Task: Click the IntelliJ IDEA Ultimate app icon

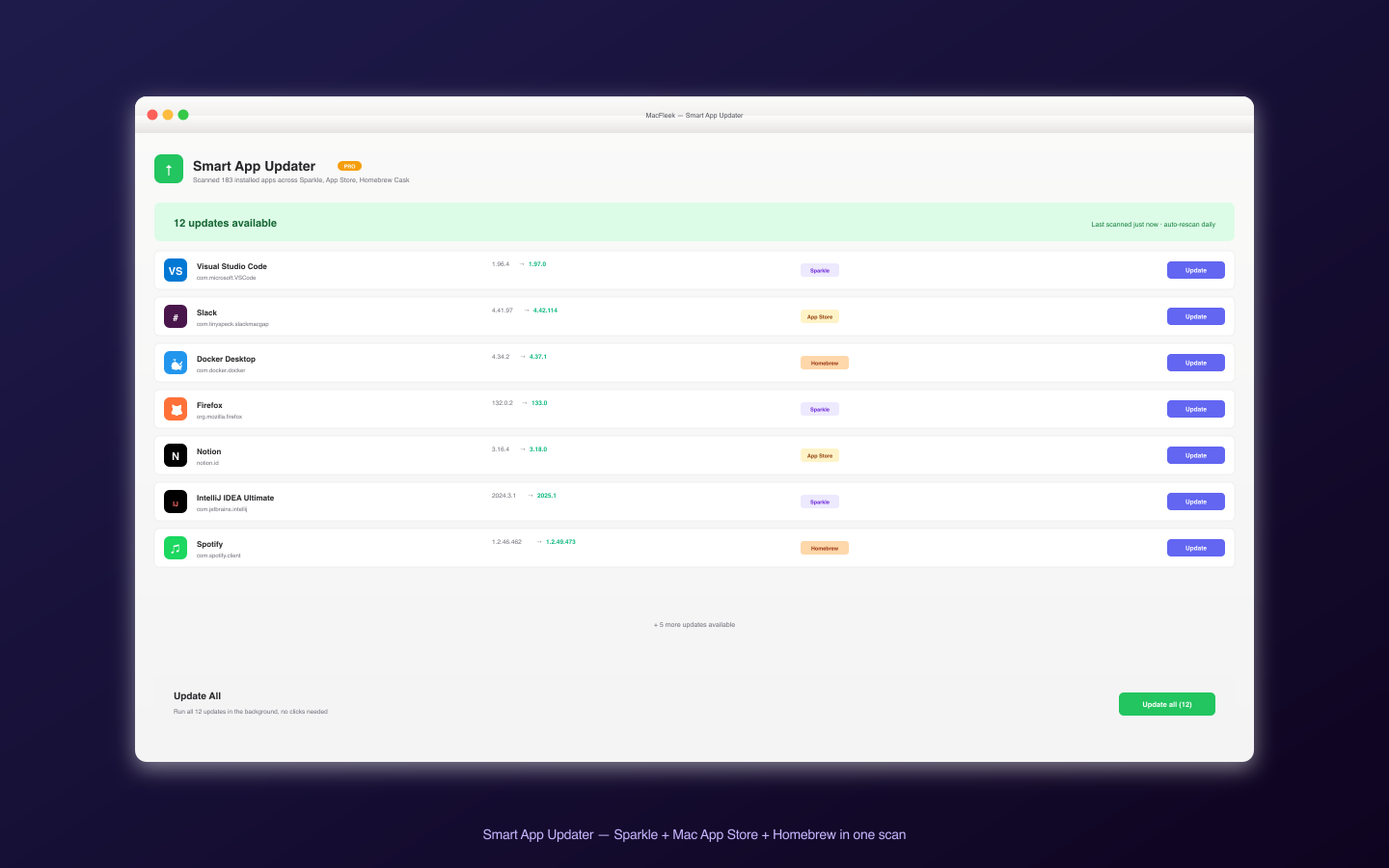Action: click(176, 502)
